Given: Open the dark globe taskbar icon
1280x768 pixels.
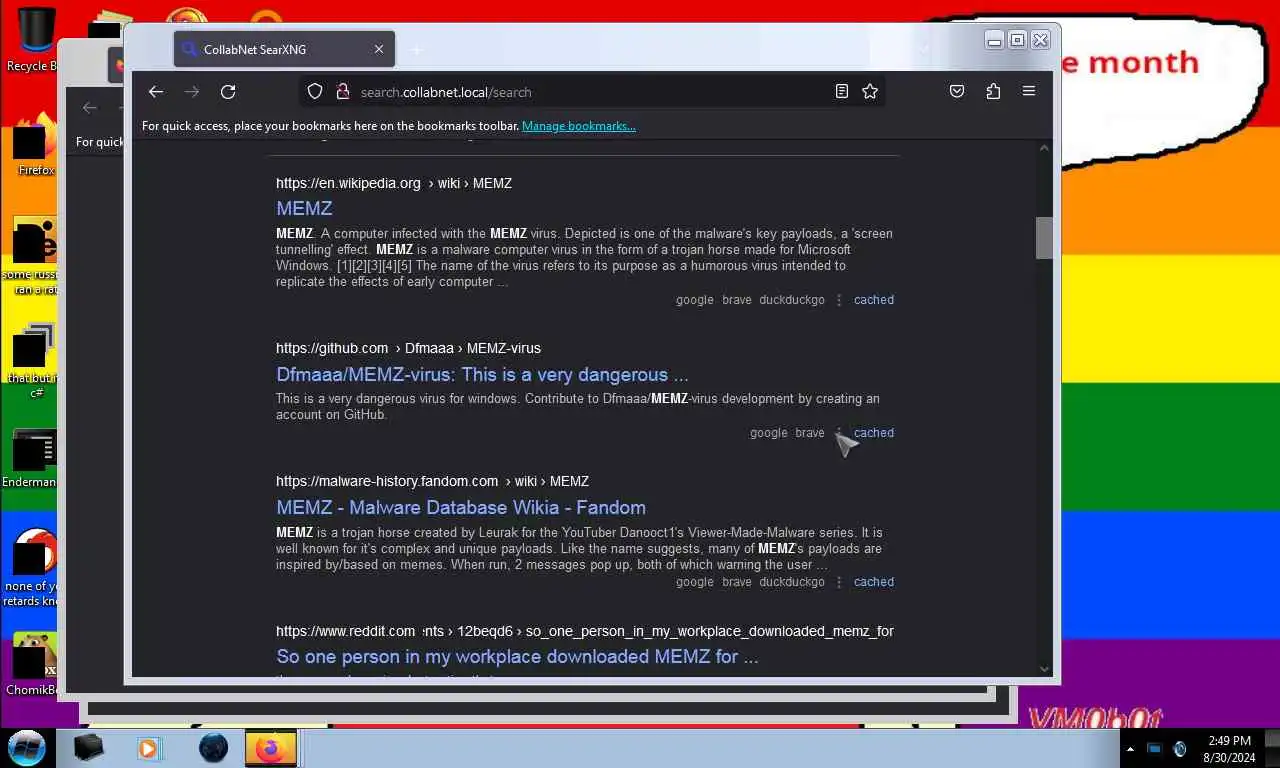Looking at the screenshot, I should click(x=213, y=748).
